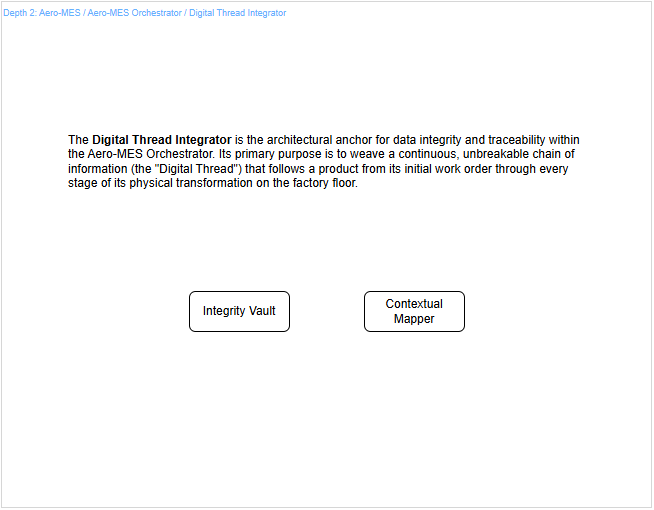Click "initial work order" in the description
Image resolution: width=654 pixels, height=510 pixels.
click(x=459, y=169)
